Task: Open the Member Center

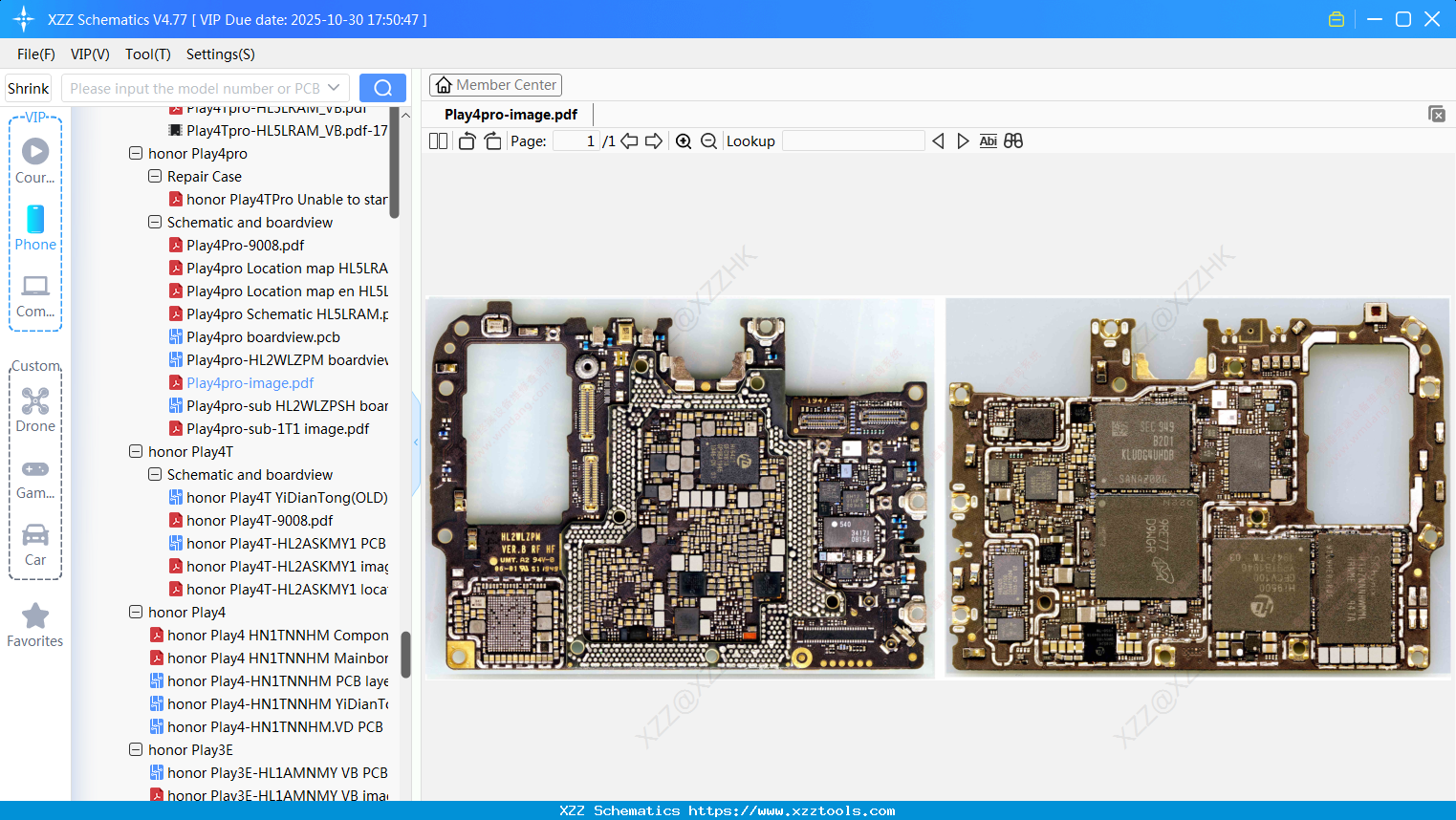Action: (495, 85)
